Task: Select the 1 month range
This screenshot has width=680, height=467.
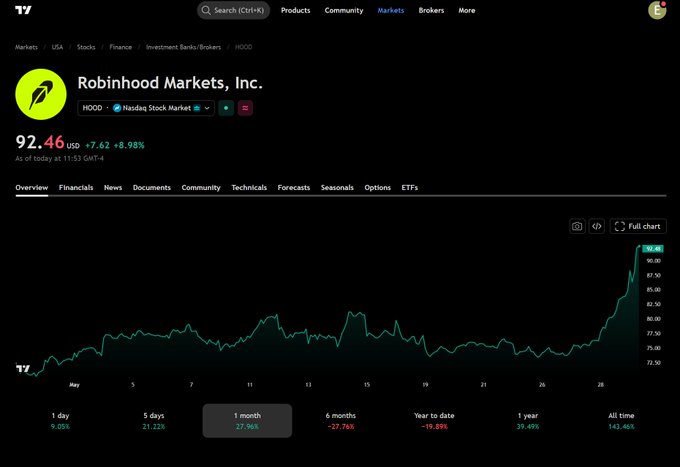Action: coord(247,421)
